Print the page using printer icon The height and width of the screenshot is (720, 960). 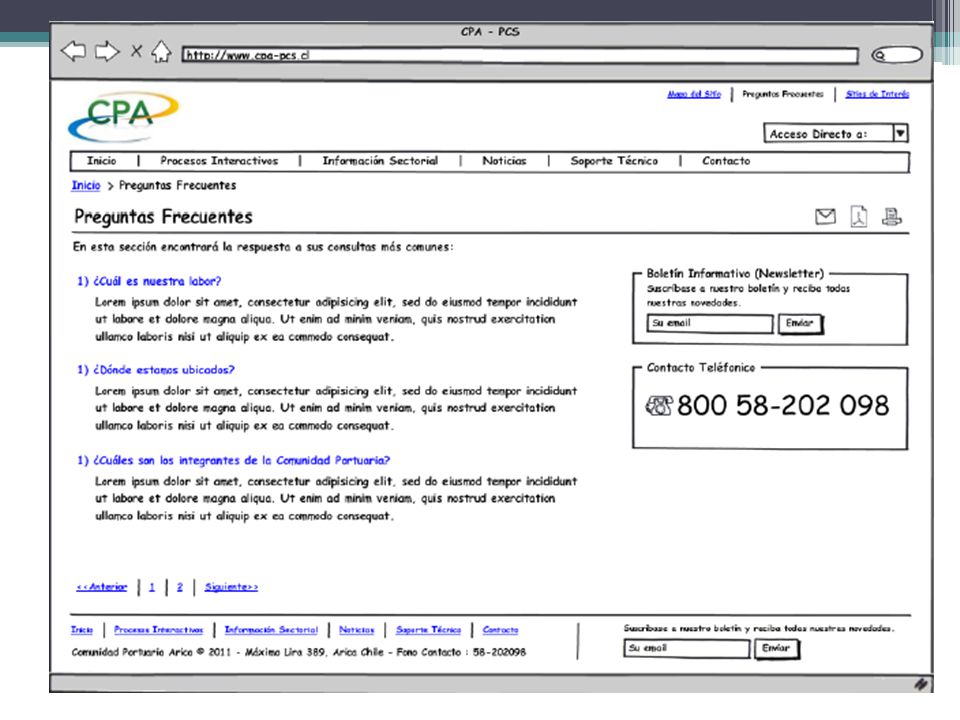point(891,217)
